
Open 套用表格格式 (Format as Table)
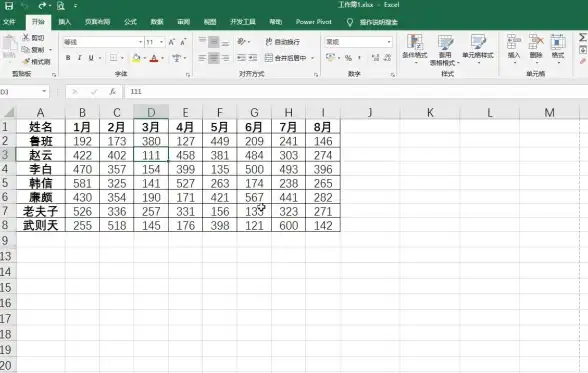[x=445, y=50]
